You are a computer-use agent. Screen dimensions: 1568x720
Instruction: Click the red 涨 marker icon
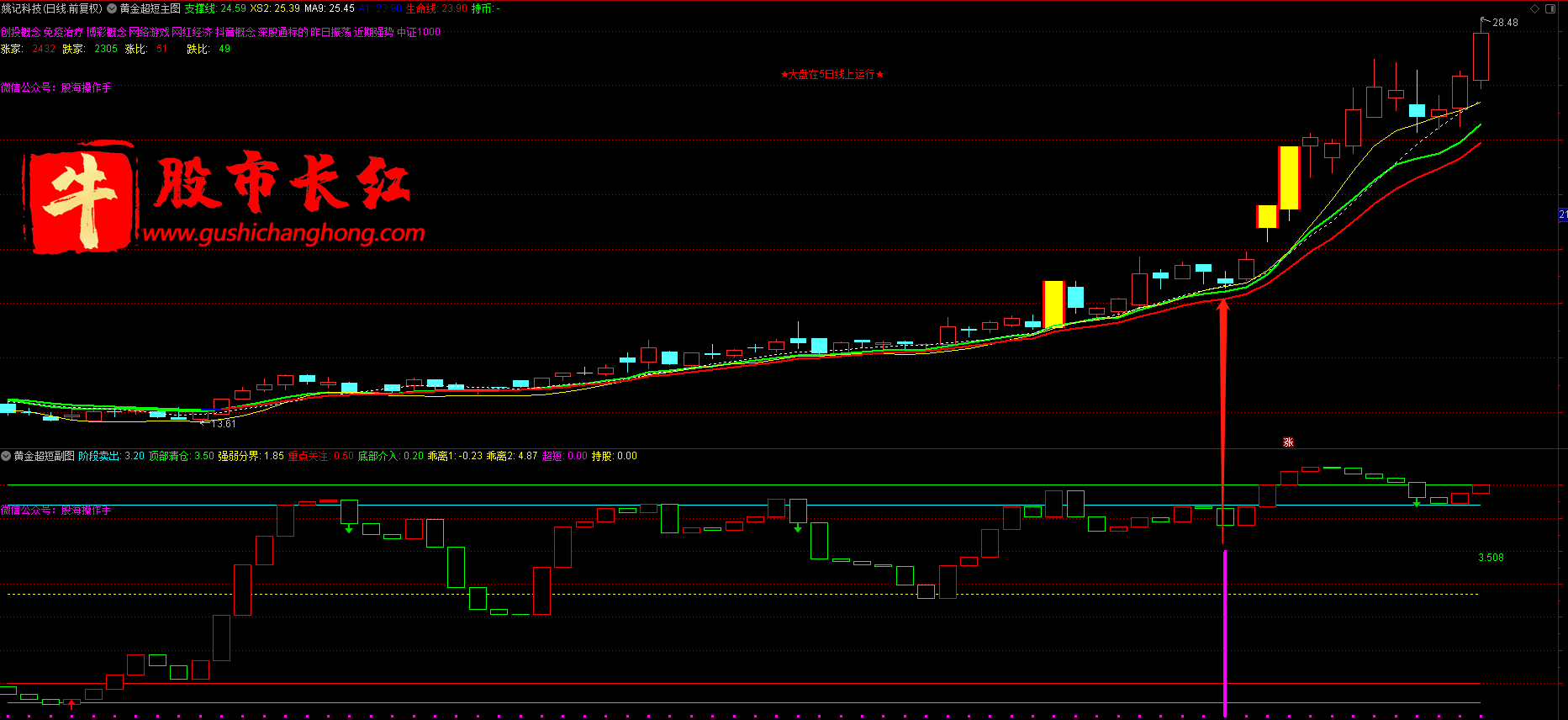(x=1288, y=442)
